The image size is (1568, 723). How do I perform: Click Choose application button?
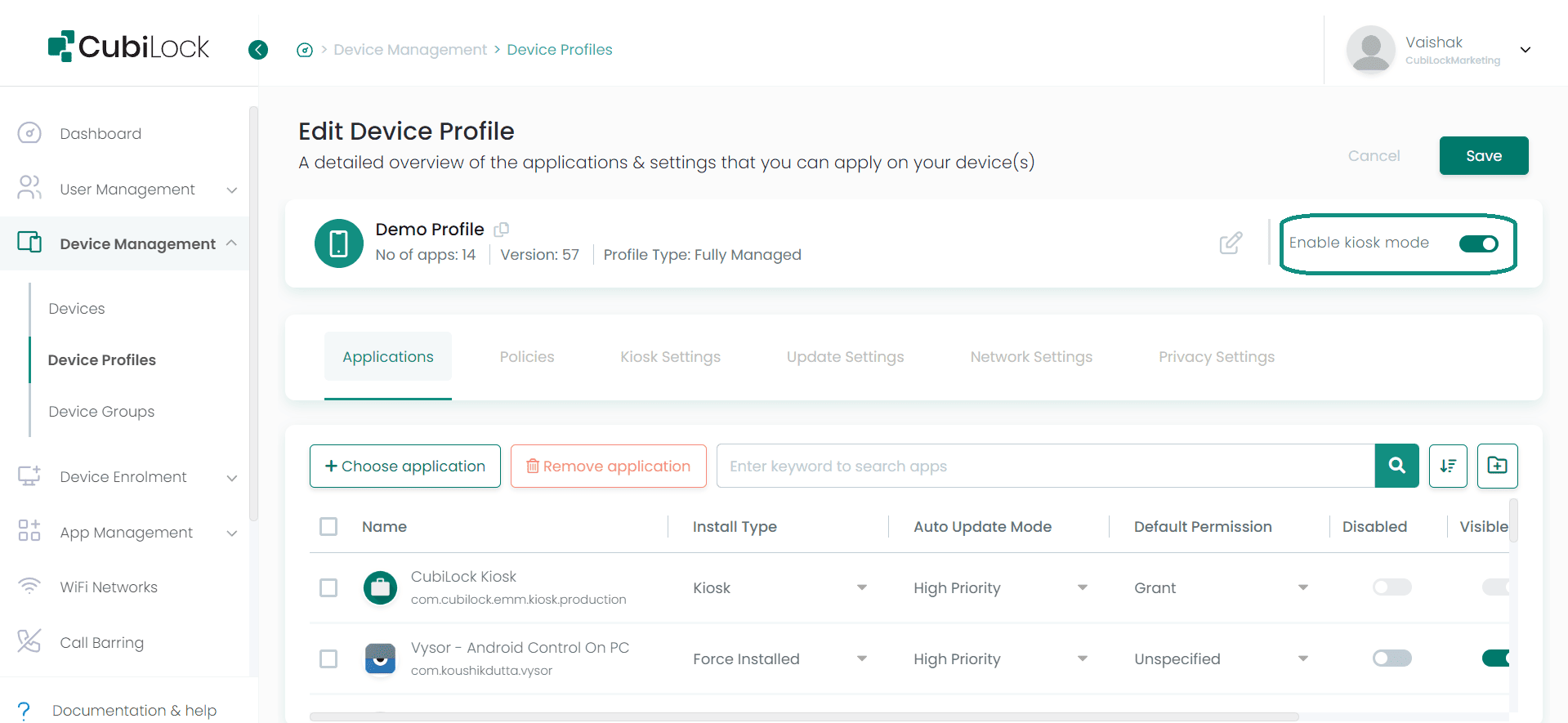(x=405, y=466)
